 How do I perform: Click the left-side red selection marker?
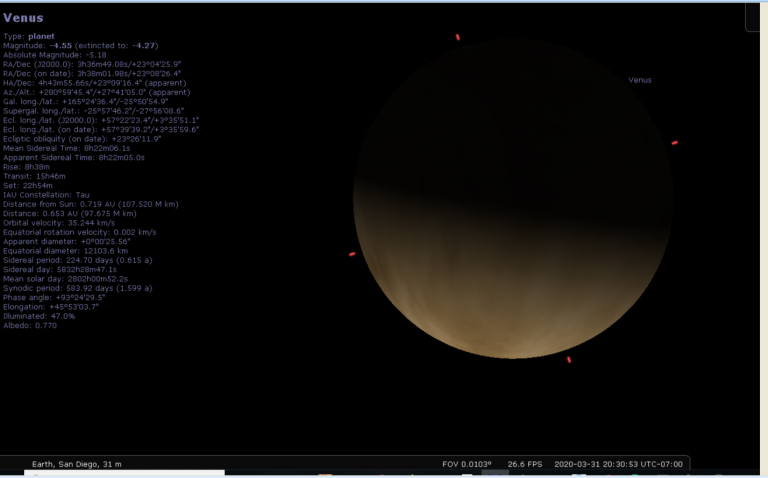[352, 254]
